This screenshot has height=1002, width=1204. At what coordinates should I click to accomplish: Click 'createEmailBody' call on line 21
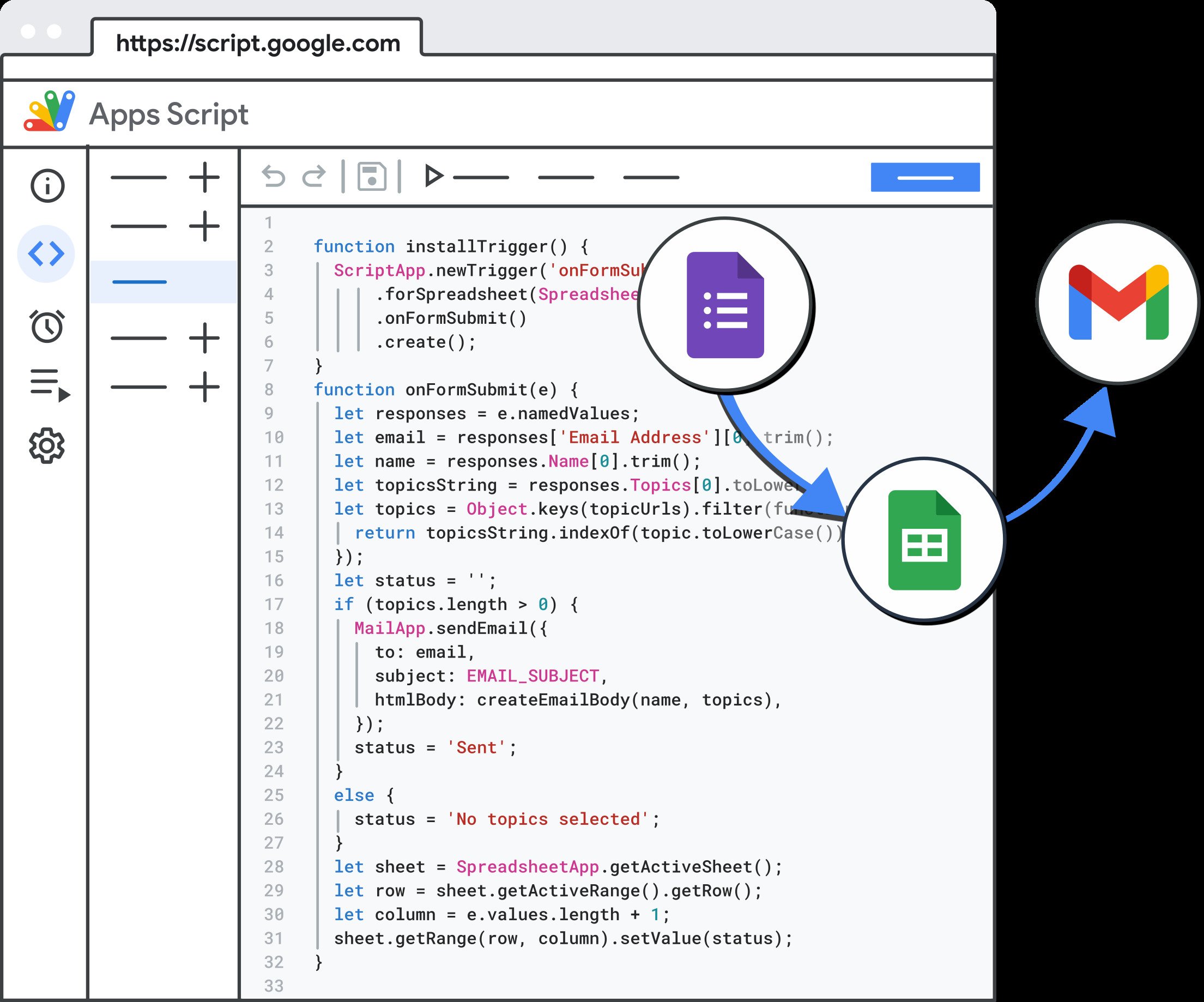click(553, 700)
